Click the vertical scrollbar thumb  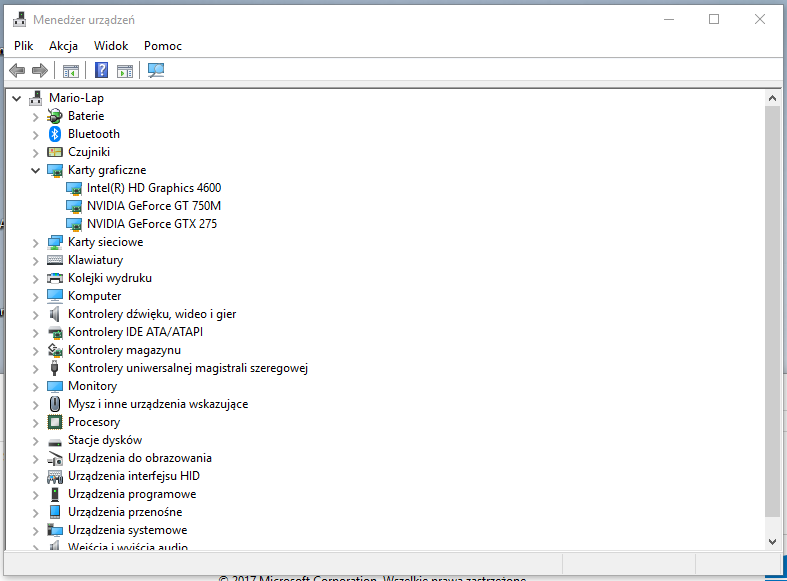[772, 312]
